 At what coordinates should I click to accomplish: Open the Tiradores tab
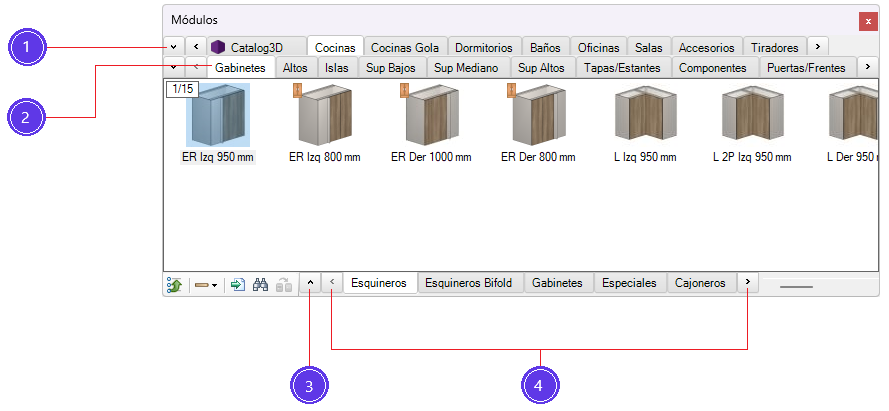pyautogui.click(x=774, y=48)
